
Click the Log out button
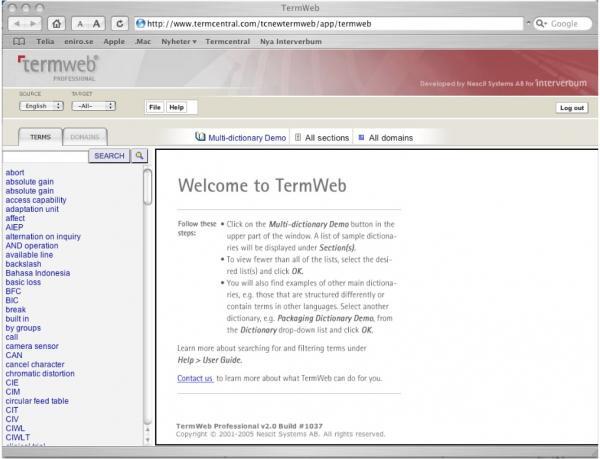(572, 108)
